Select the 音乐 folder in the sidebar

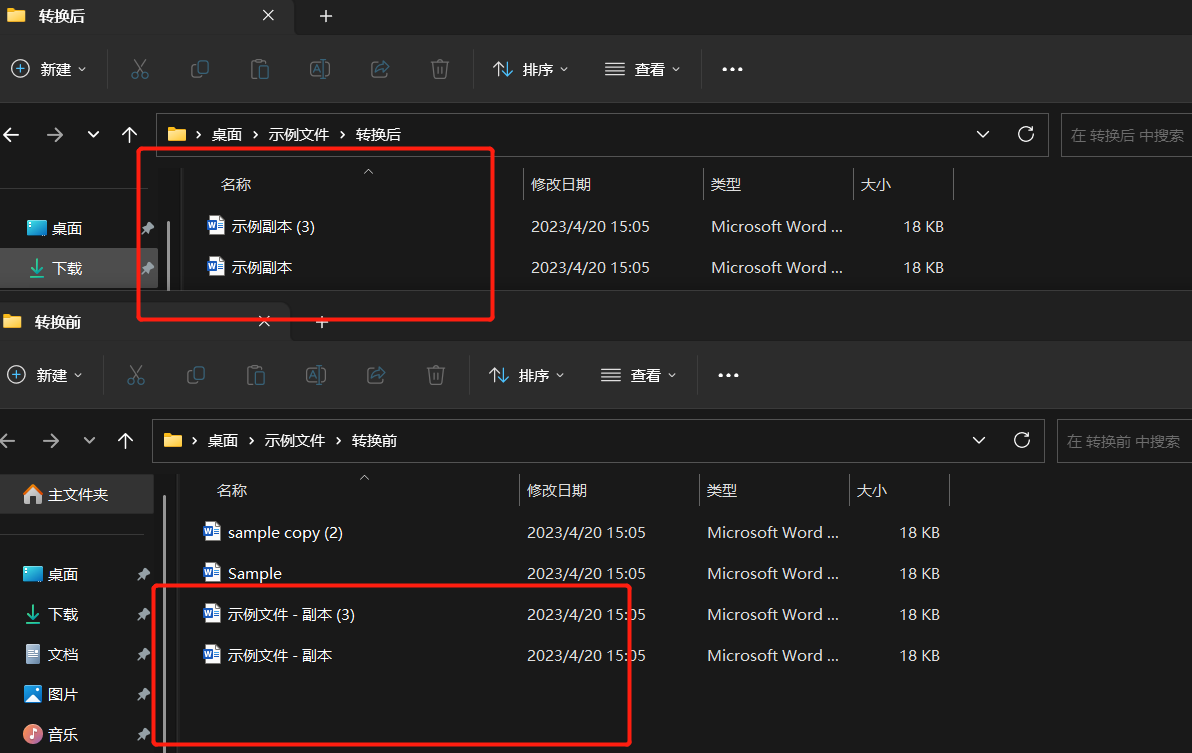click(x=62, y=734)
